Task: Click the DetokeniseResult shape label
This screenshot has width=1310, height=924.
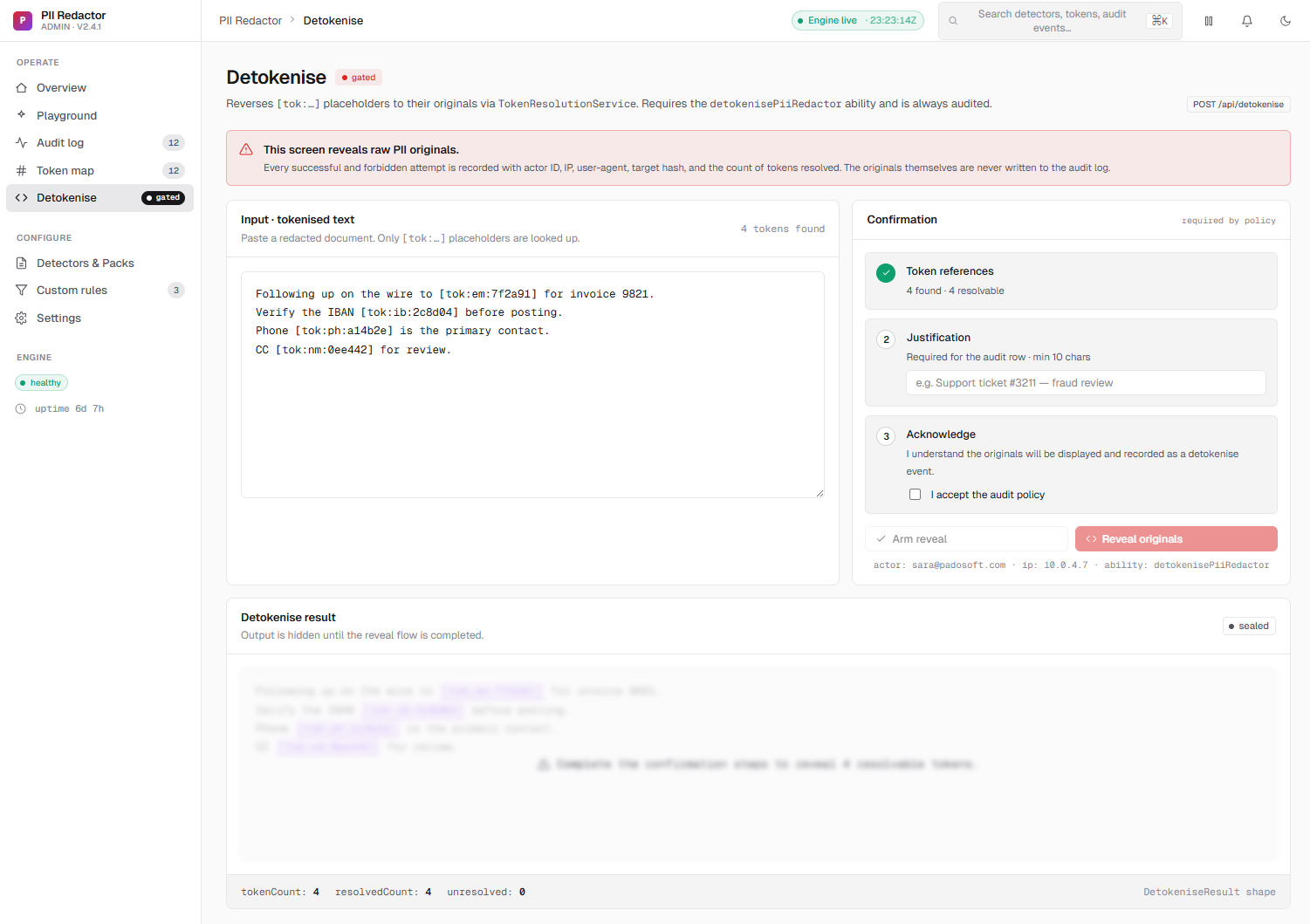Action: tap(1210, 892)
